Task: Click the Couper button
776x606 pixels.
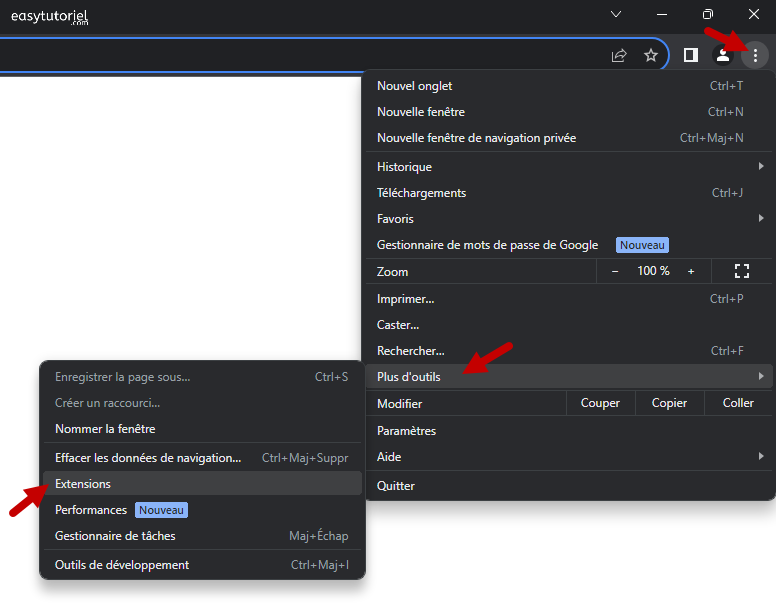Action: pyautogui.click(x=600, y=403)
